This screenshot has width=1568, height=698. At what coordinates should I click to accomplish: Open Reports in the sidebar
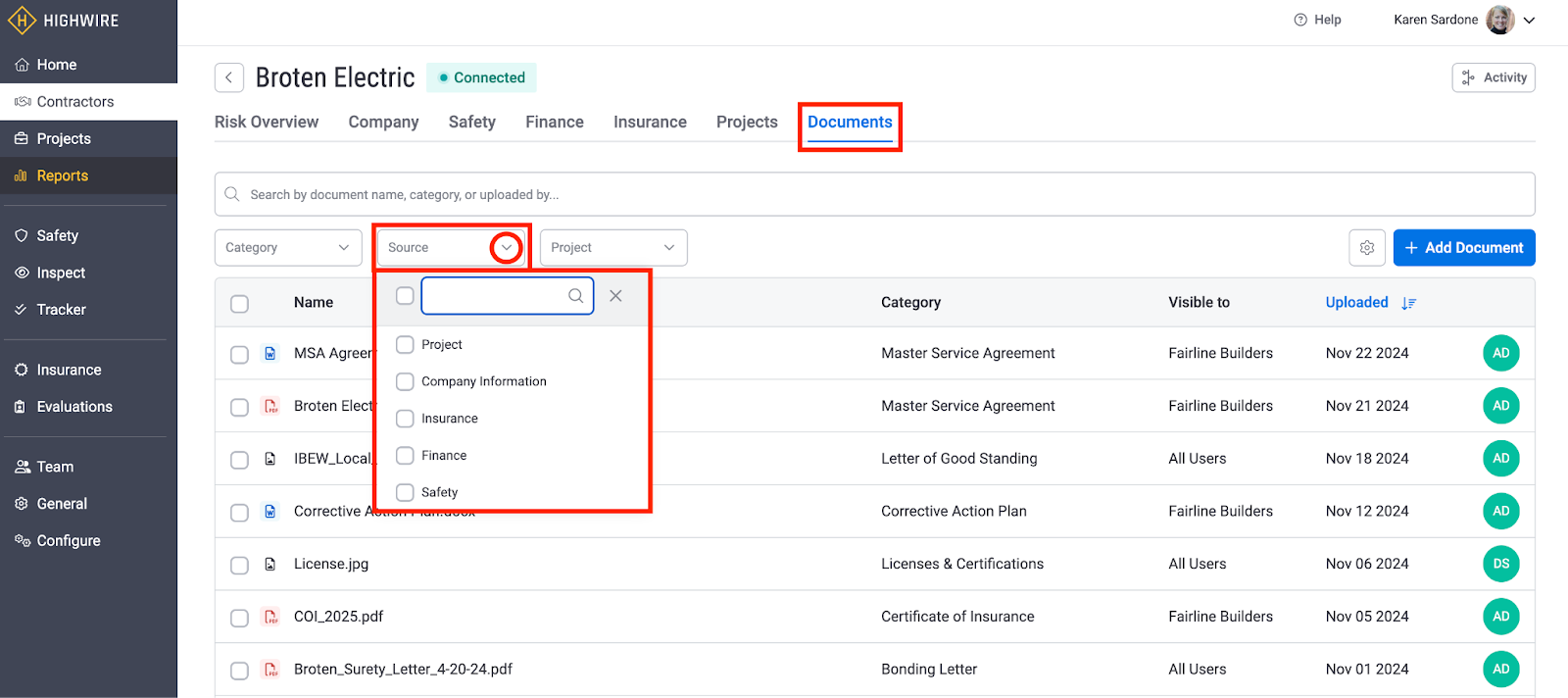point(88,176)
